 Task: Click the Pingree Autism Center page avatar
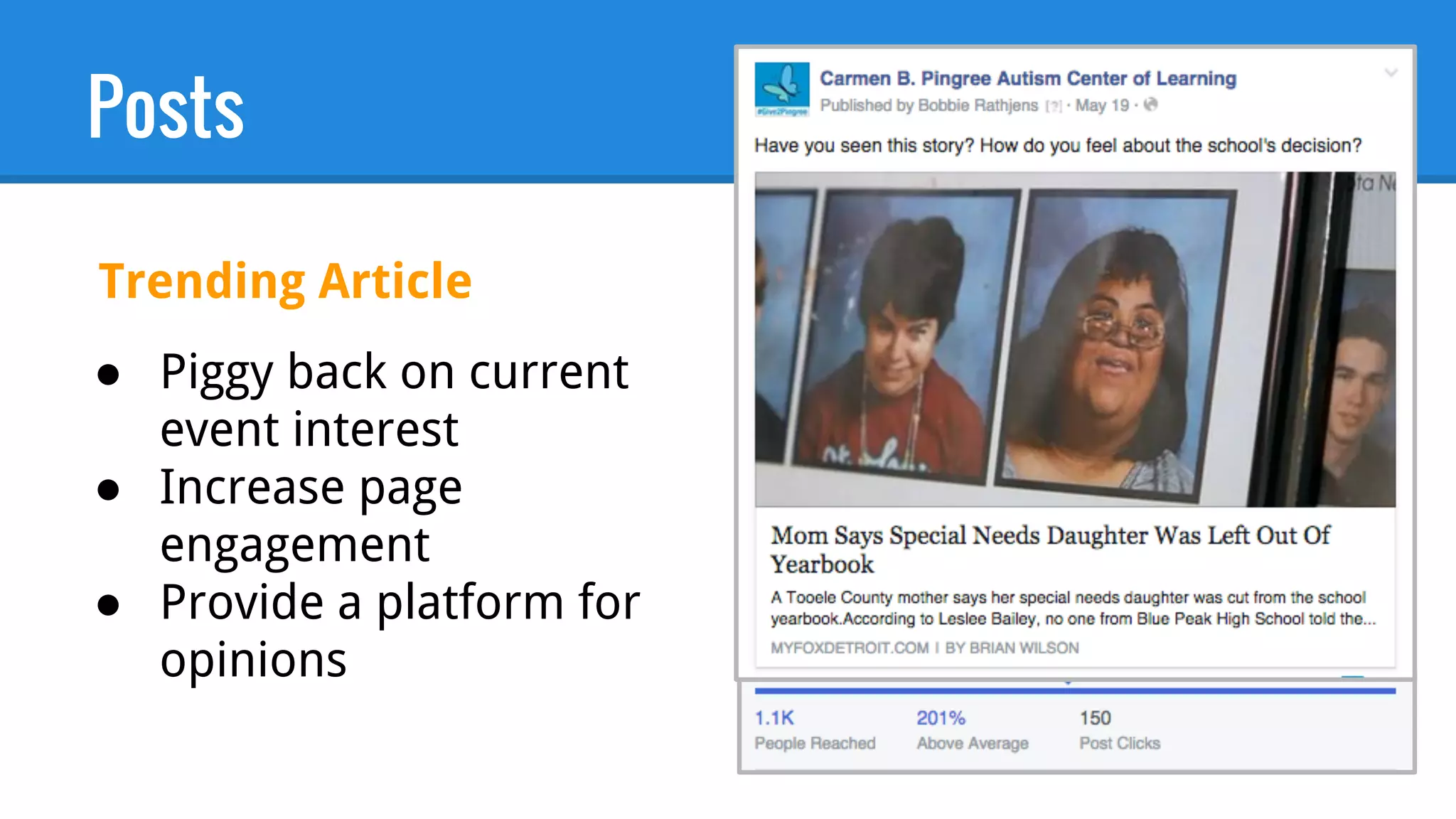click(782, 90)
